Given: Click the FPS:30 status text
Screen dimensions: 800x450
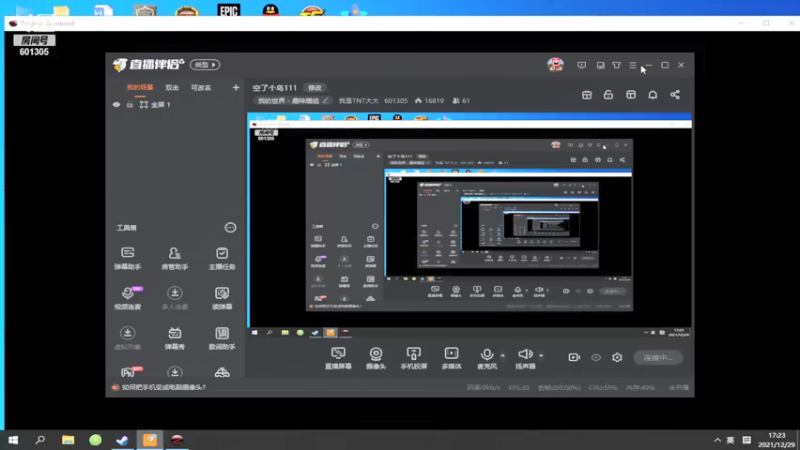Looking at the screenshot, I should coord(519,388).
